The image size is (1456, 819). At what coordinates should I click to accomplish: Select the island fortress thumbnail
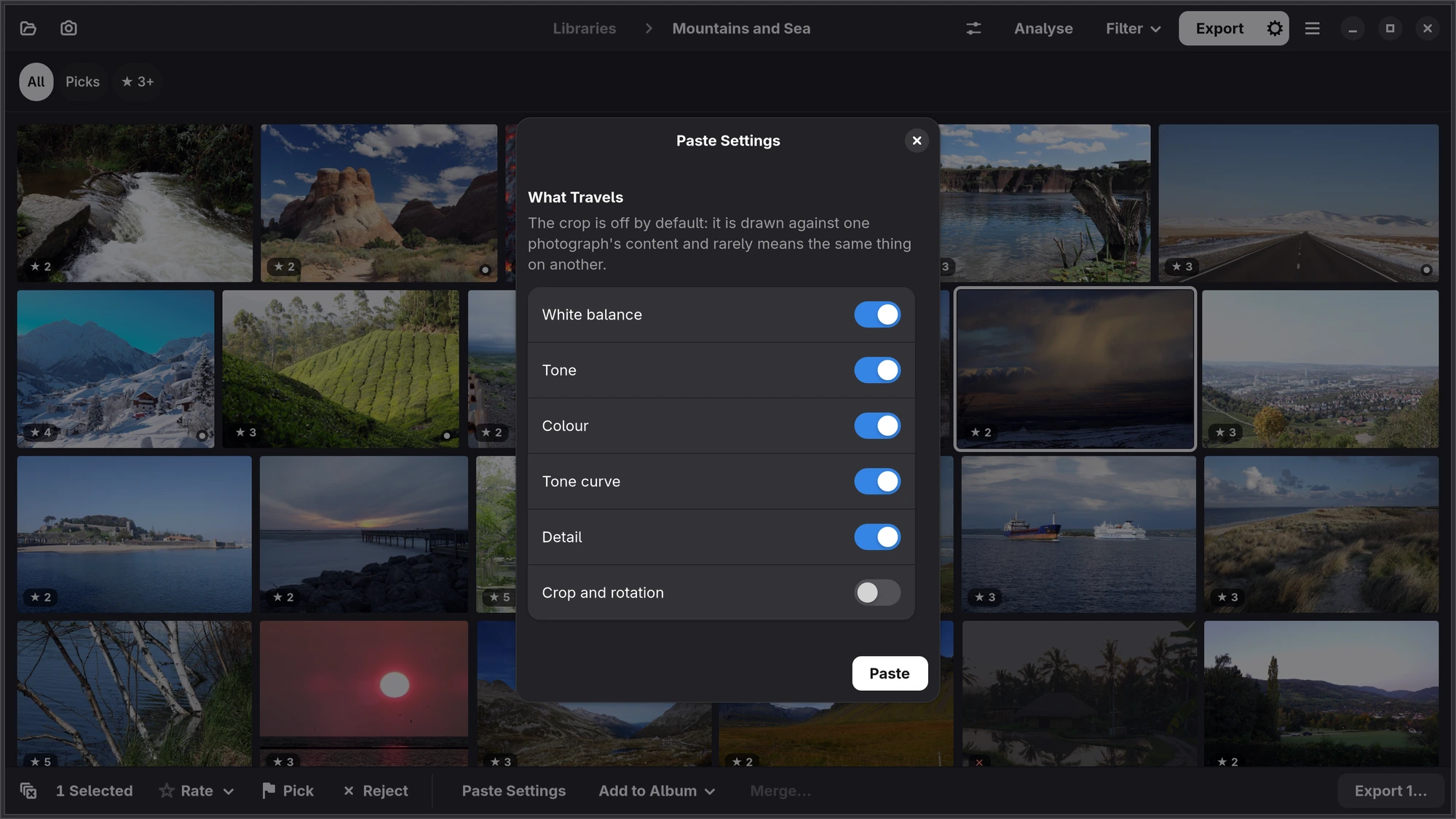click(x=135, y=534)
